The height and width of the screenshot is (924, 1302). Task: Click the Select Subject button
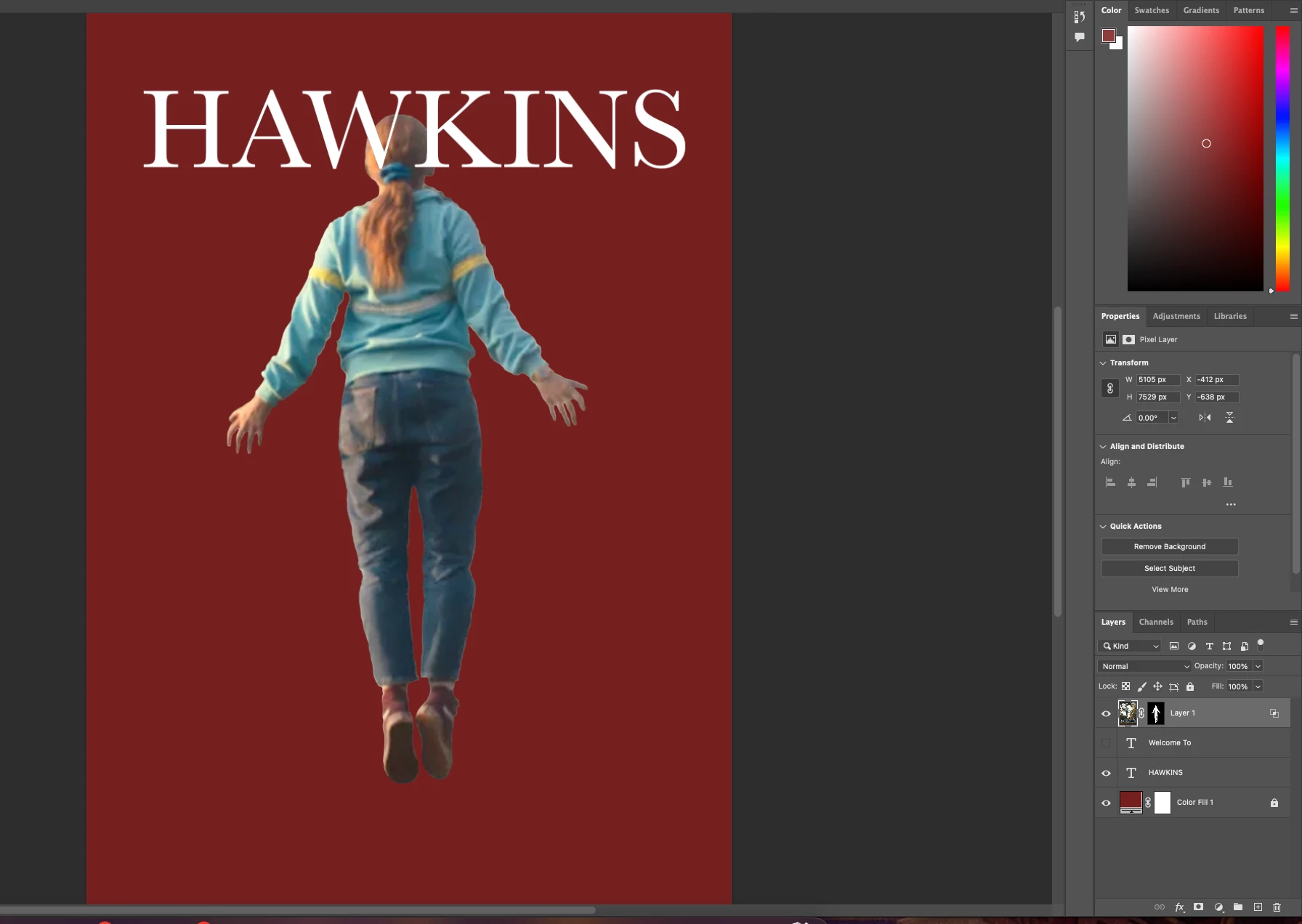[x=1170, y=568]
